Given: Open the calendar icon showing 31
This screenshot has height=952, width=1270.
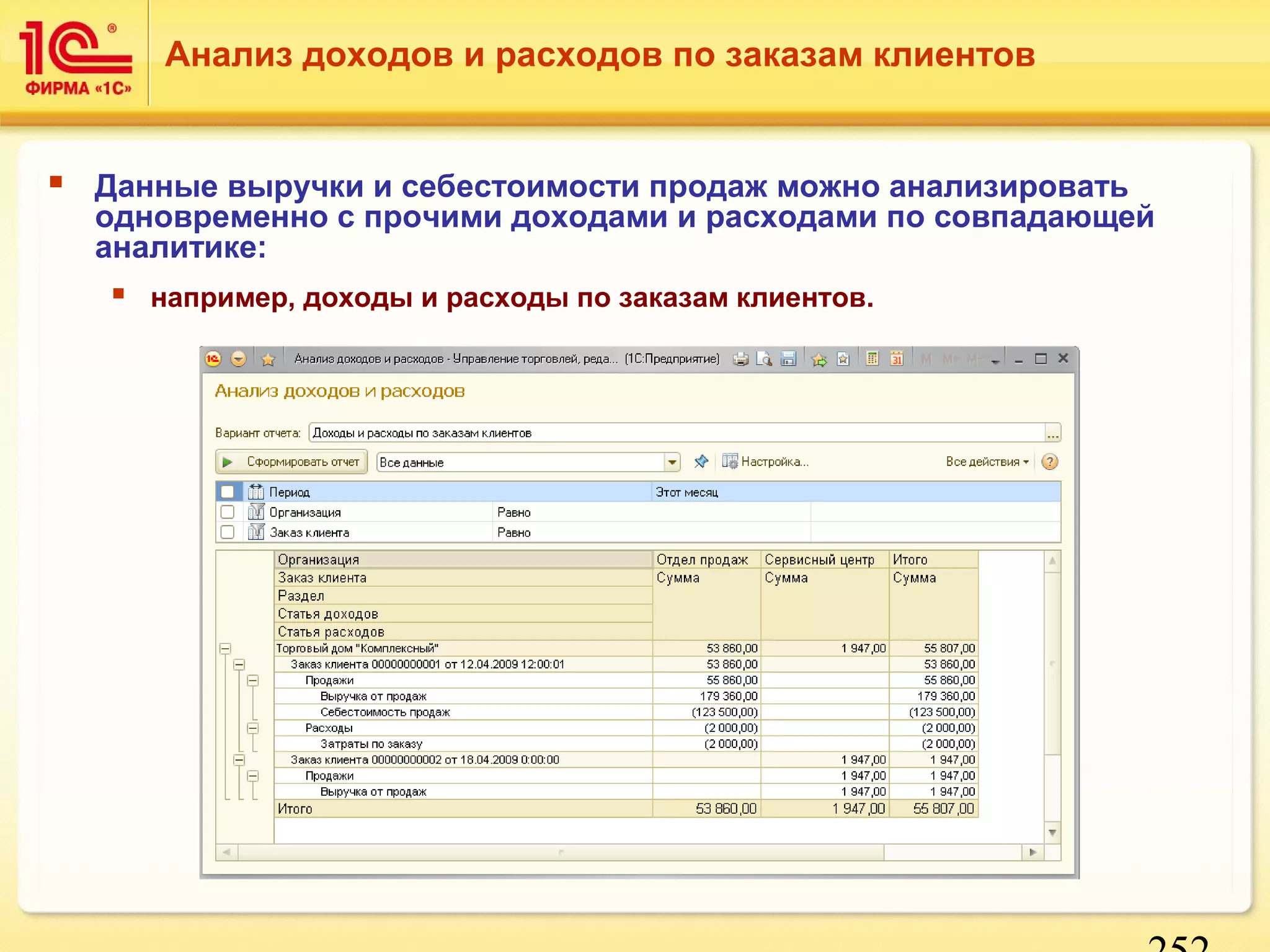Looking at the screenshot, I should pos(897,359).
